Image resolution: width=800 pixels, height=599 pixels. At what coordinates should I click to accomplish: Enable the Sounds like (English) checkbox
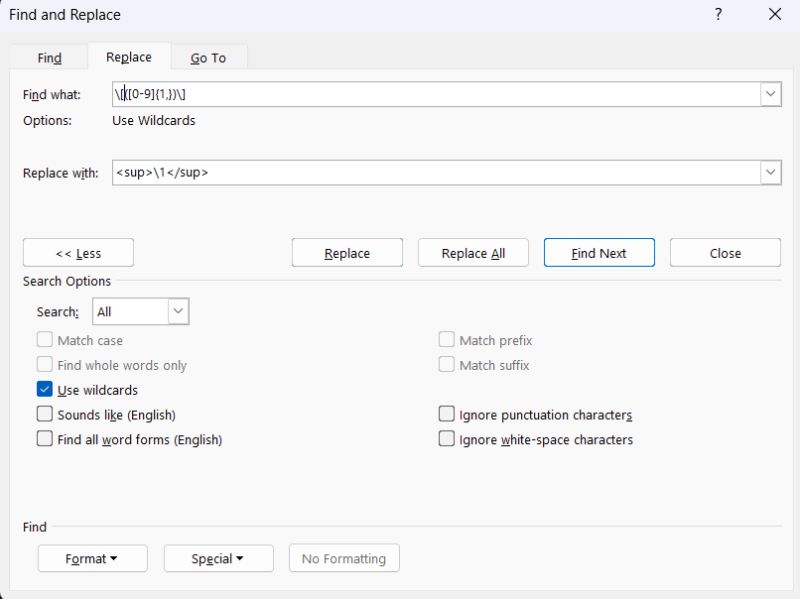pos(44,414)
